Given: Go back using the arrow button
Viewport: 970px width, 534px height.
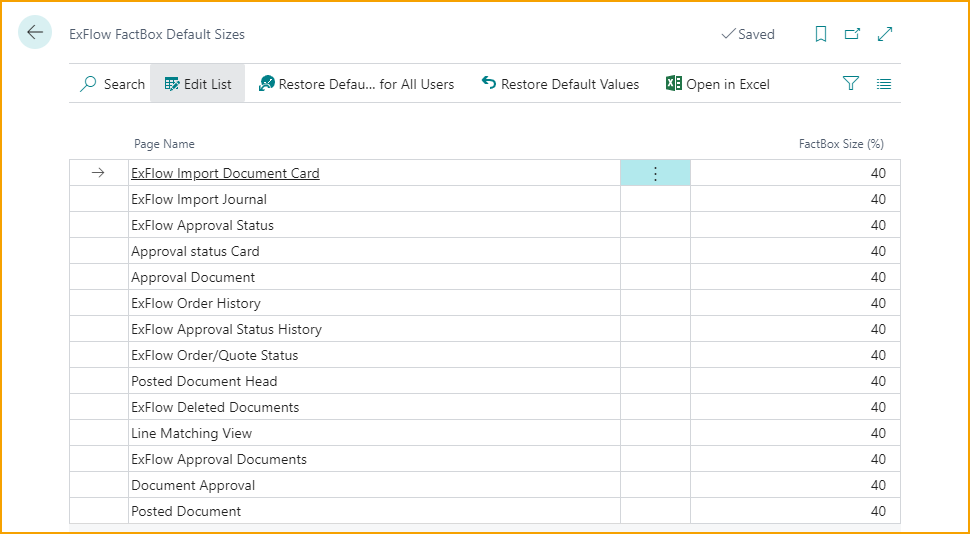Looking at the screenshot, I should pos(35,32).
